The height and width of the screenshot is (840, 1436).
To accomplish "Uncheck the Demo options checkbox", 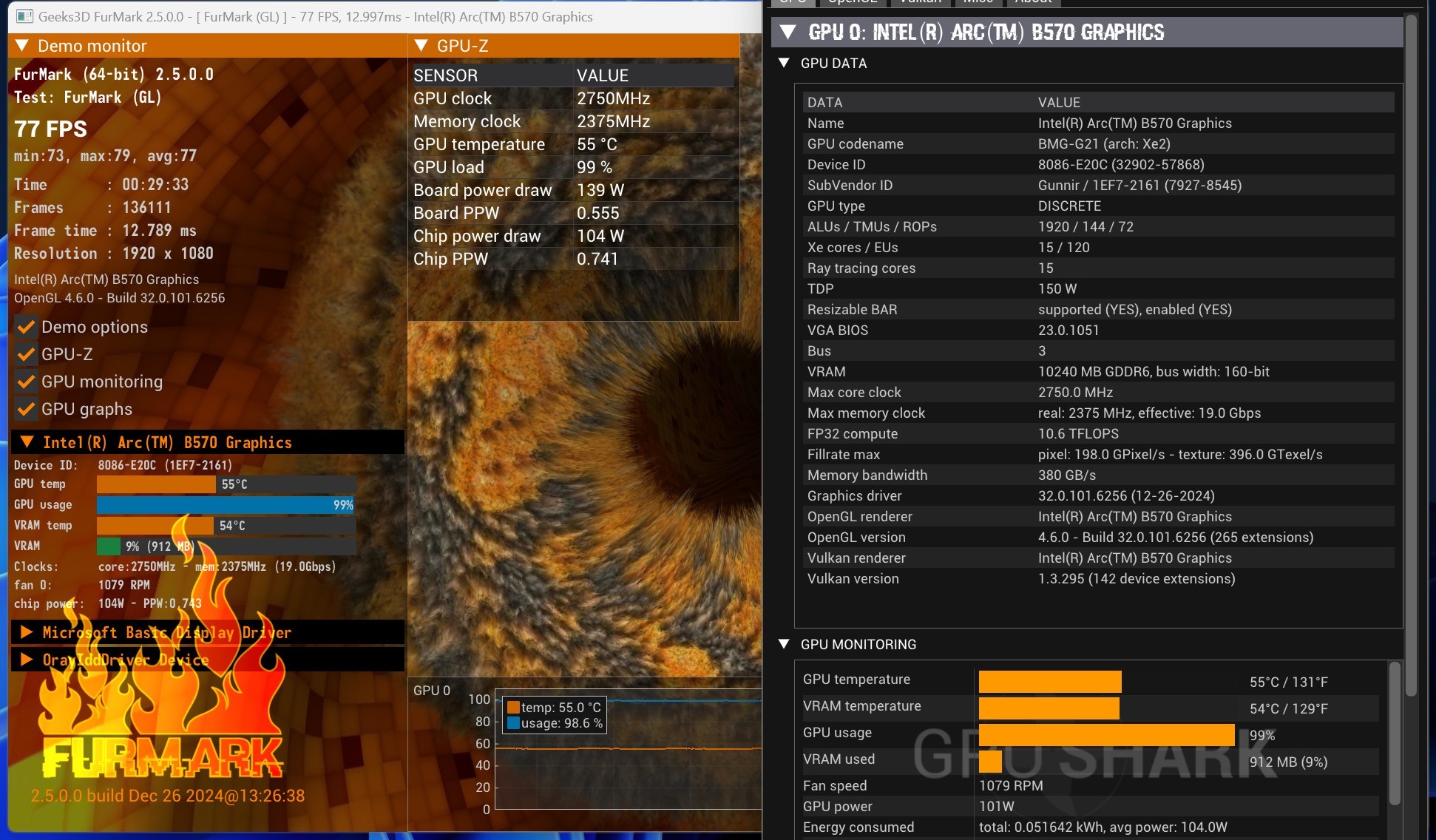I will click(x=26, y=327).
